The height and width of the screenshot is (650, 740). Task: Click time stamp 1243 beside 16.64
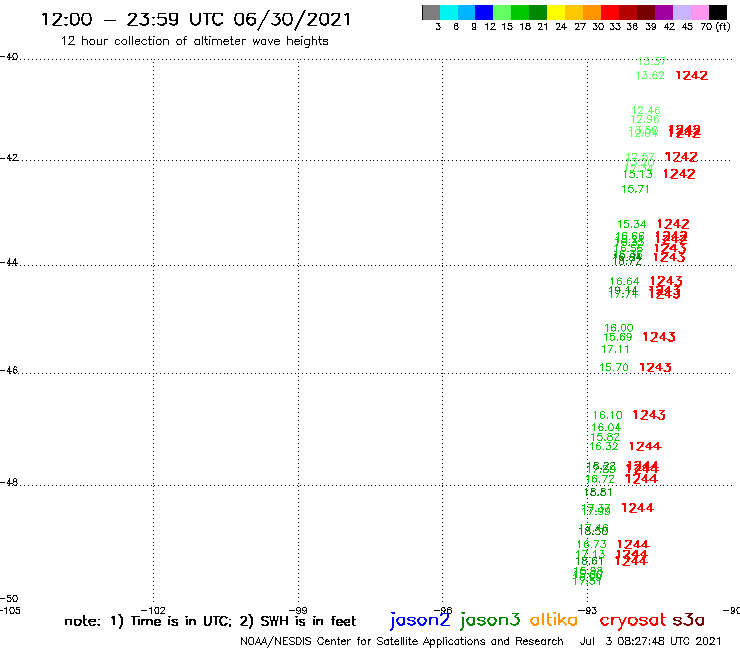tap(666, 281)
